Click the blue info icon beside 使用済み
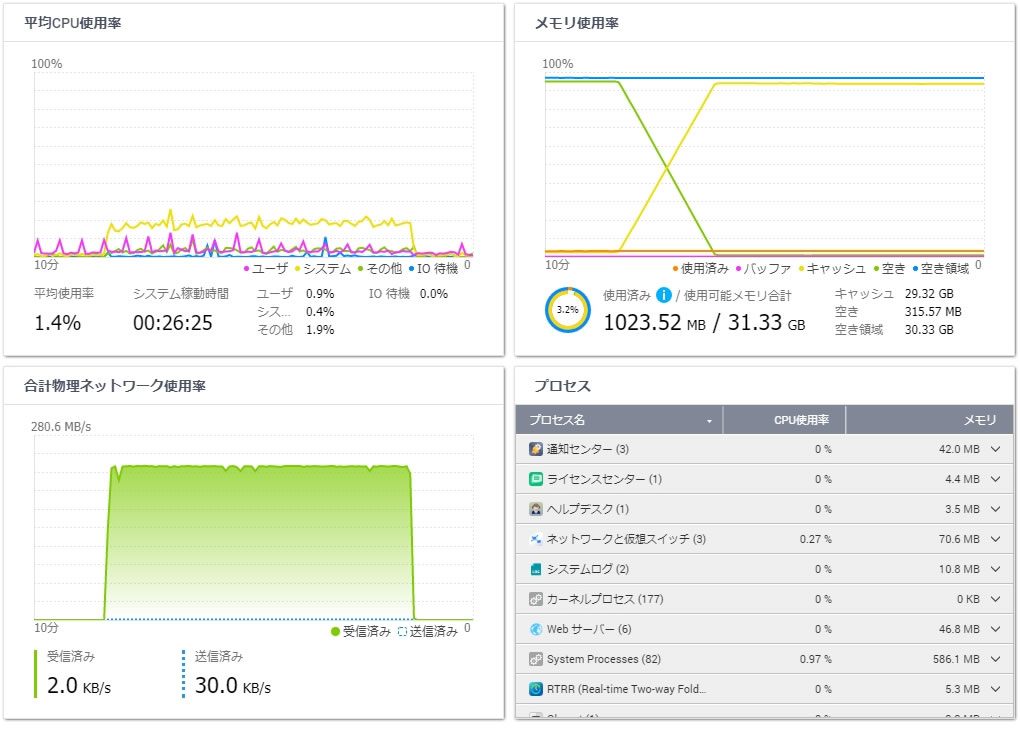Viewport: 1020px width, 730px height. coord(663,295)
